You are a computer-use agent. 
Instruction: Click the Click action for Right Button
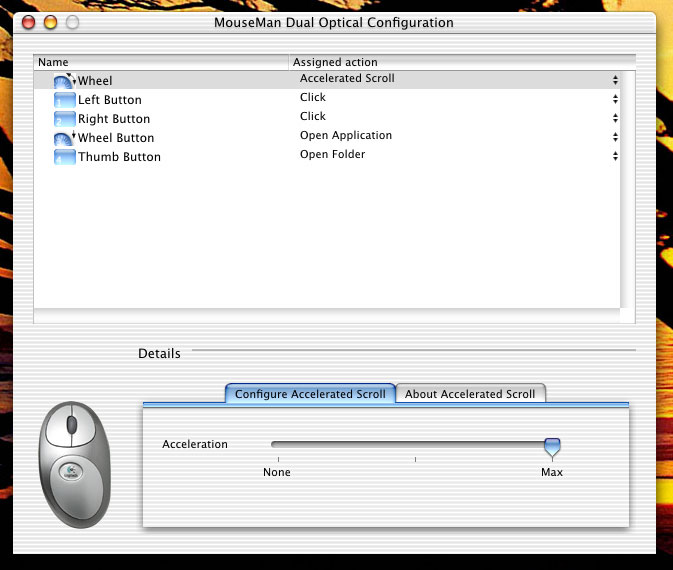coord(313,116)
